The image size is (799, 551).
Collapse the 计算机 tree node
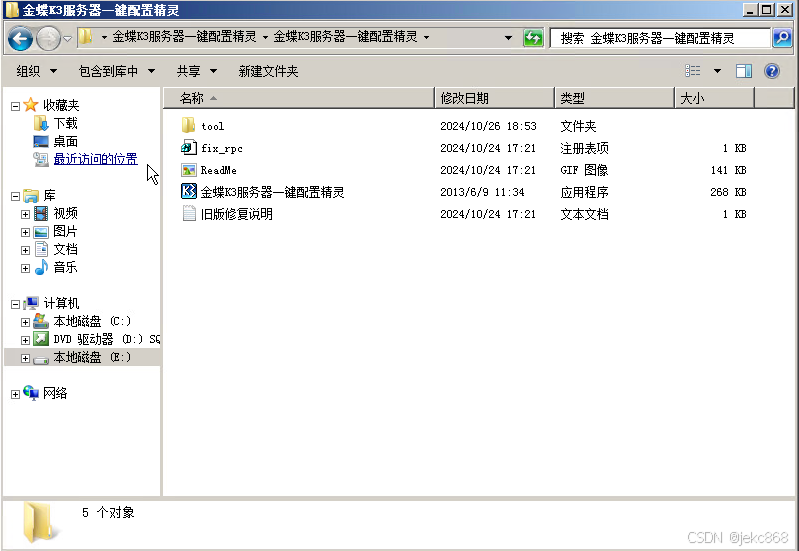(x=15, y=304)
